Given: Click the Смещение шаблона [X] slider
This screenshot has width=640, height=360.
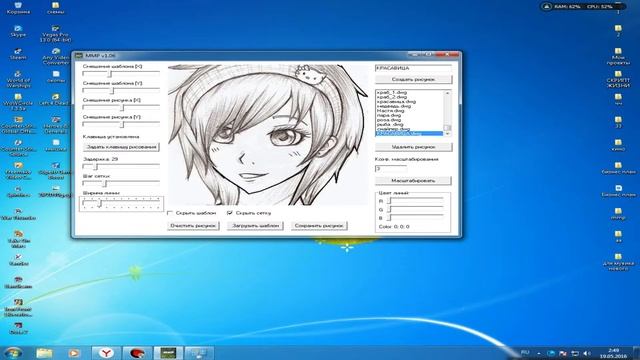Looking at the screenshot, I should [121, 74].
